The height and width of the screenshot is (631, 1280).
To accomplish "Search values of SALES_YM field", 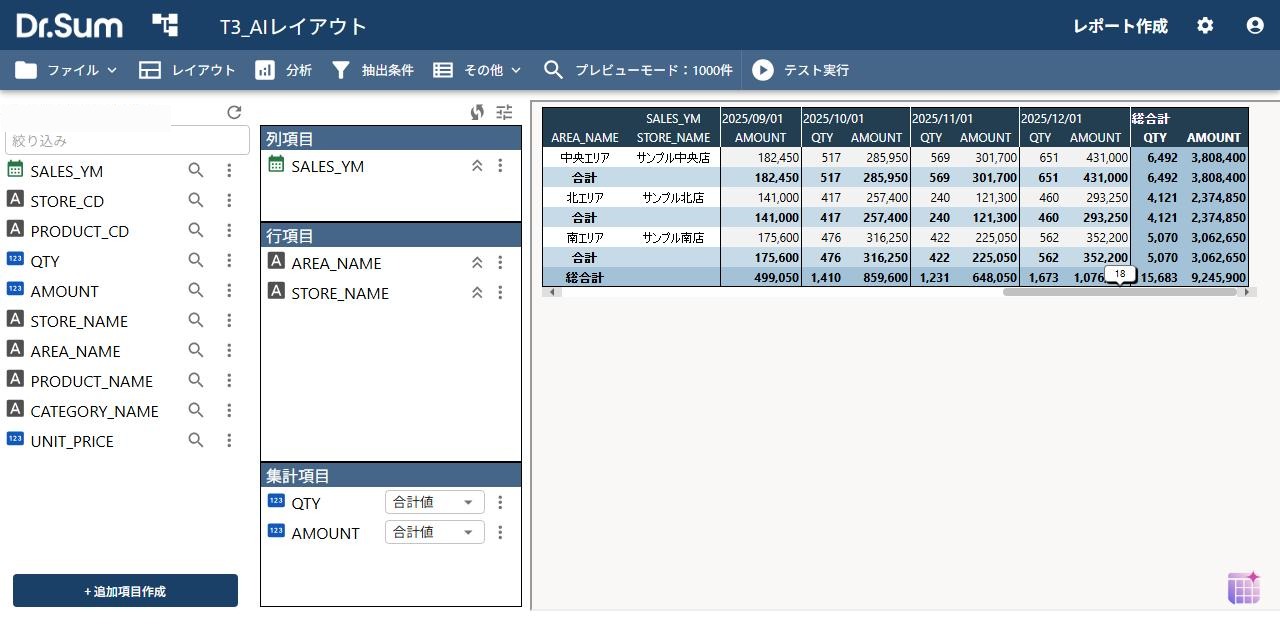I will point(196,171).
